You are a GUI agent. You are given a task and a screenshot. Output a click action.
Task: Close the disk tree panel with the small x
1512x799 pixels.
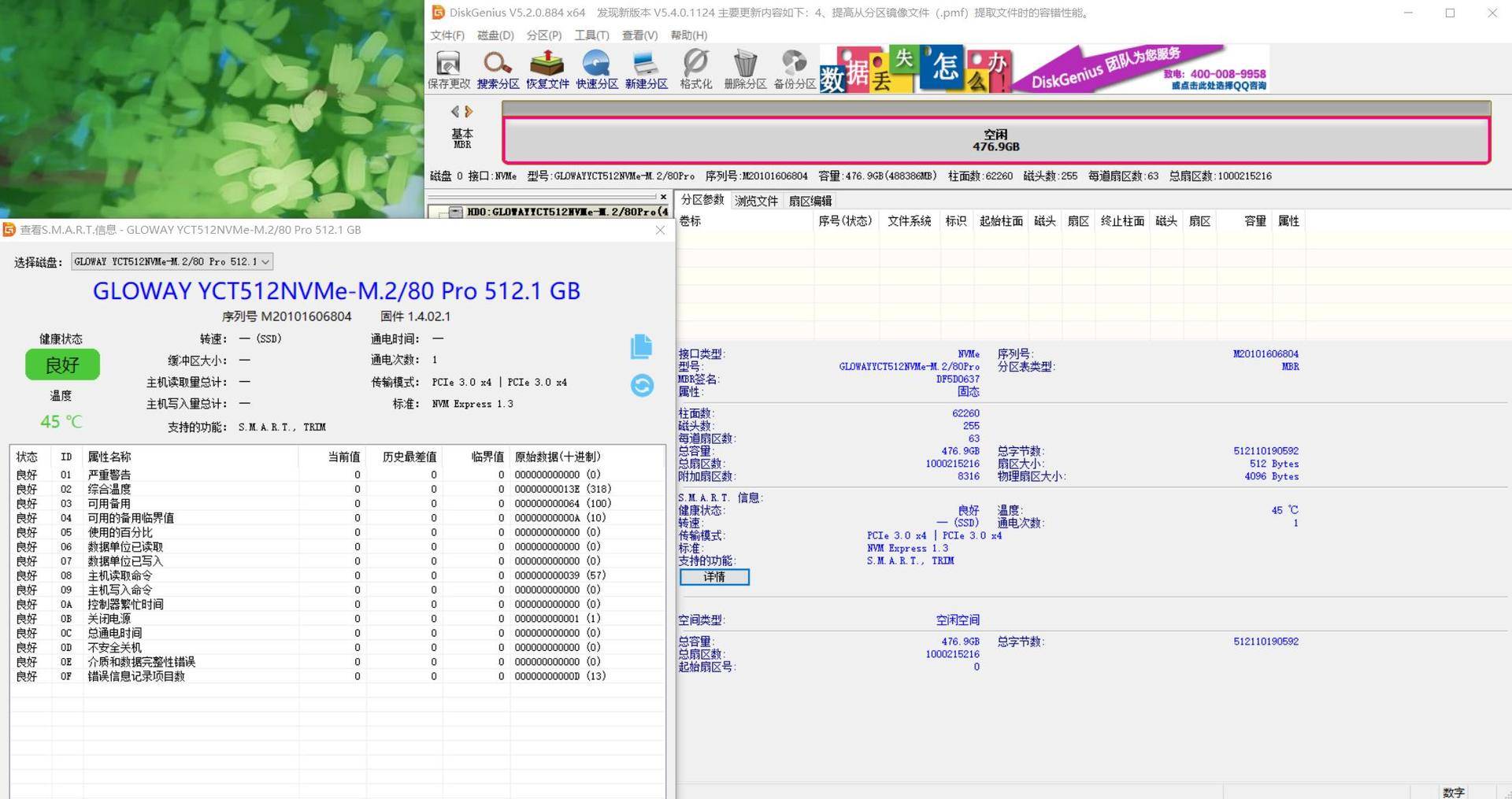[663, 197]
